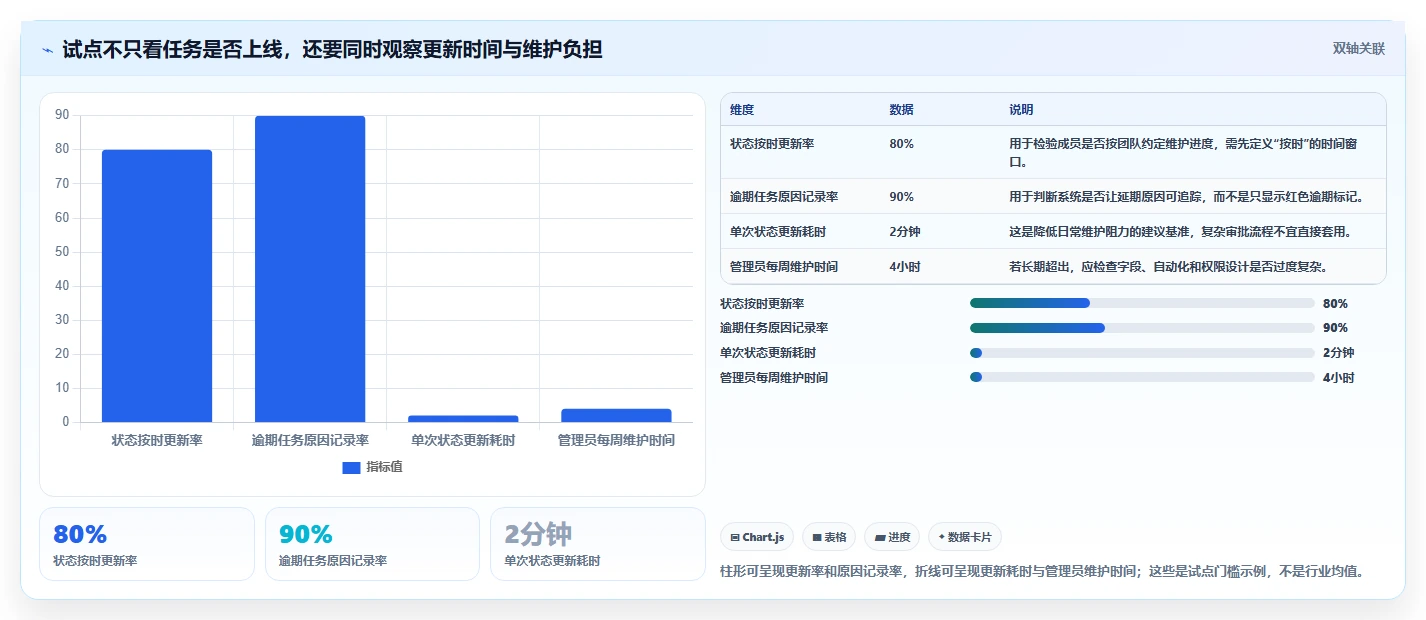
Task: Click the description beginning 用于检验成员是否按团队约定
Action: (1183, 152)
